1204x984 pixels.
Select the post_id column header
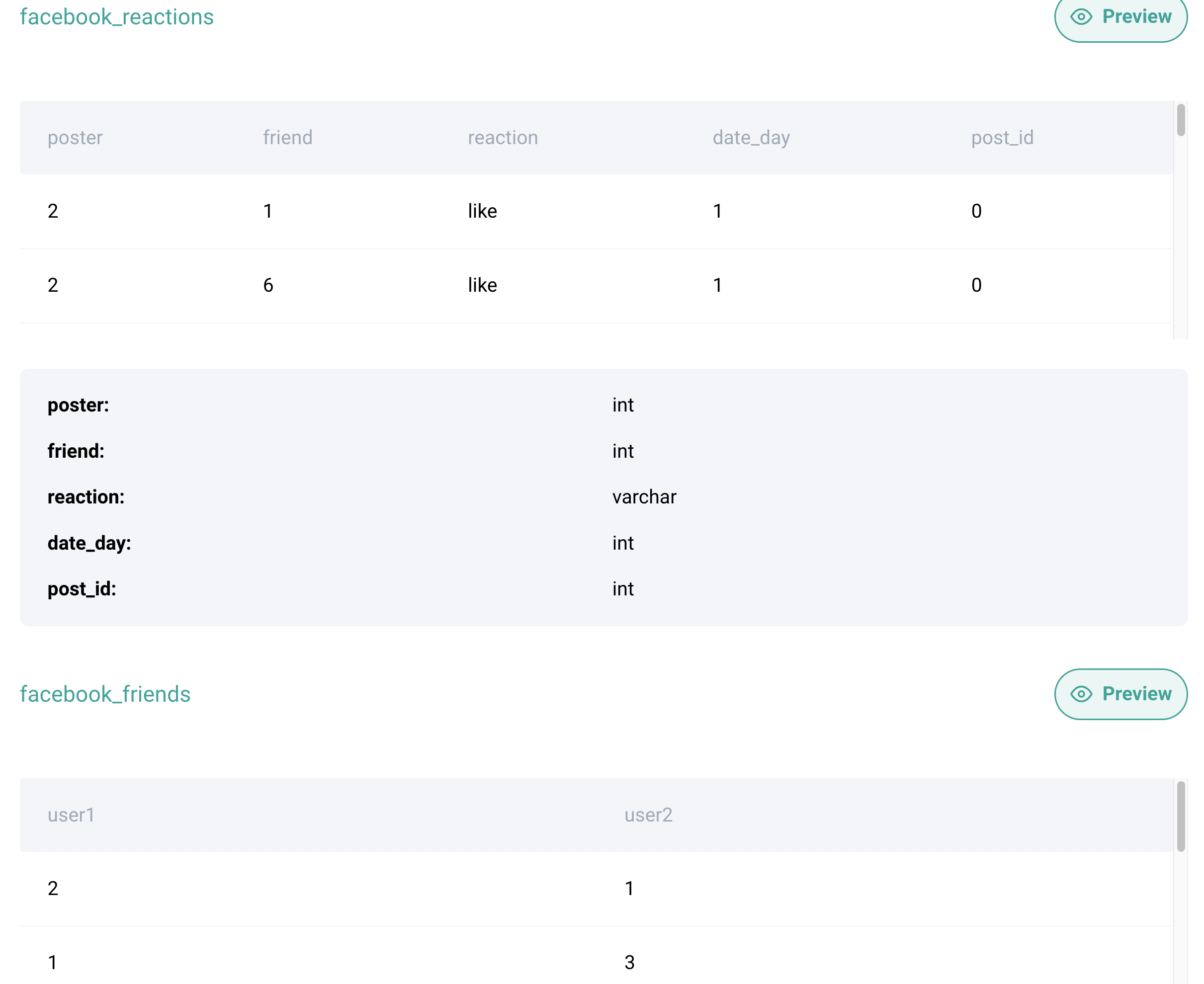click(1002, 138)
